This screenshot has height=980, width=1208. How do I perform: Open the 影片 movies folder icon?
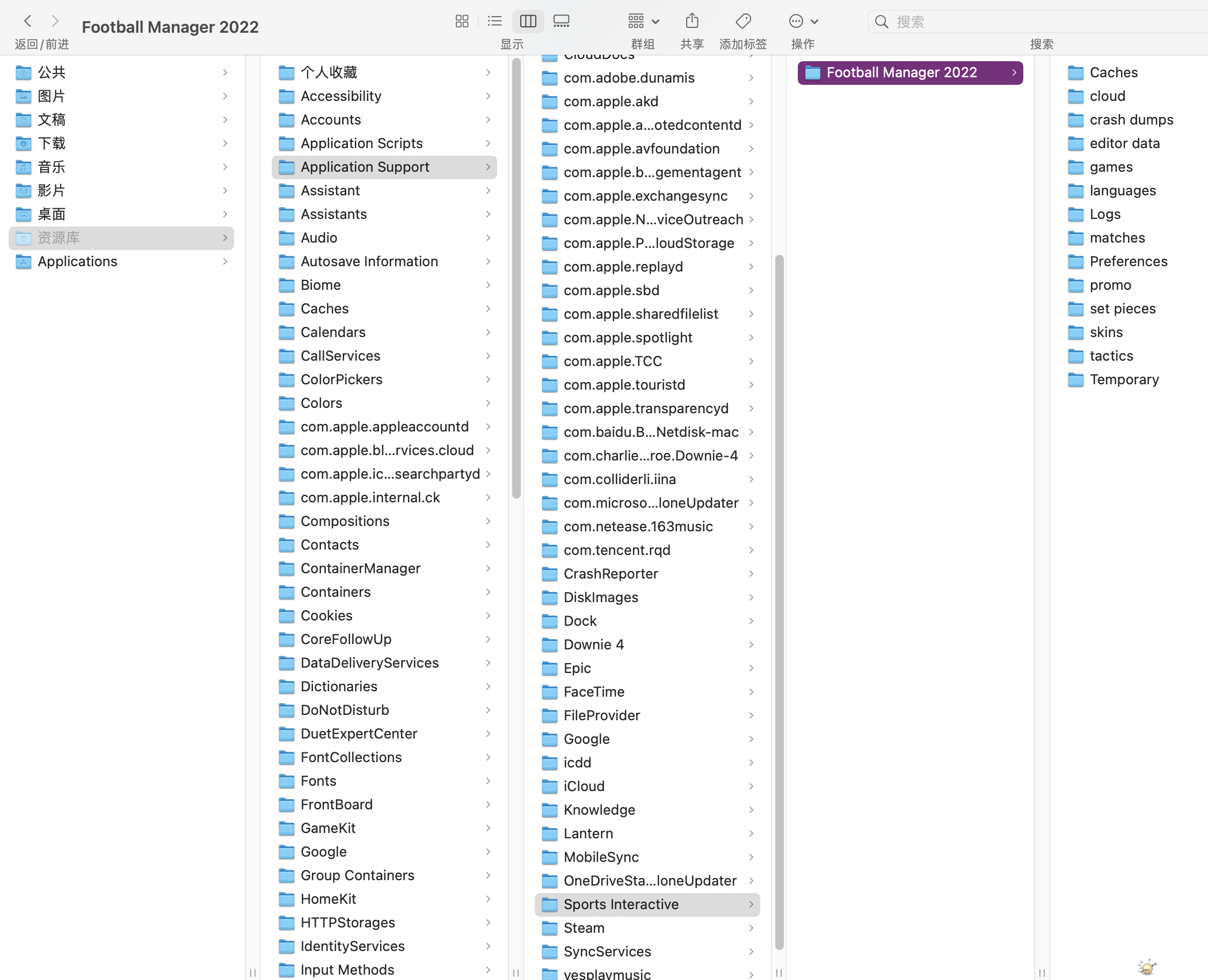pyautogui.click(x=23, y=191)
